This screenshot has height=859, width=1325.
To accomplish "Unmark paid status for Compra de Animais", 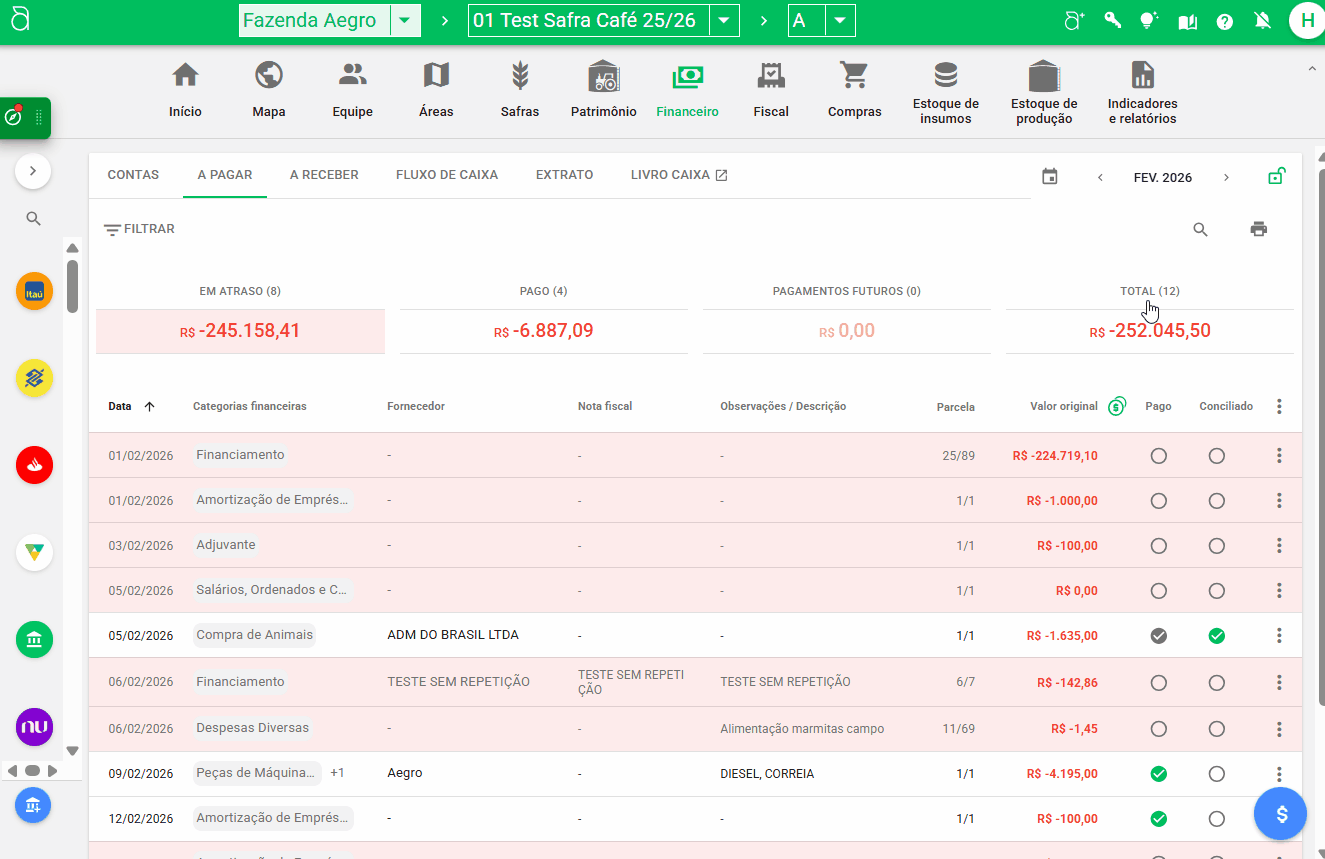I will coord(1158,636).
